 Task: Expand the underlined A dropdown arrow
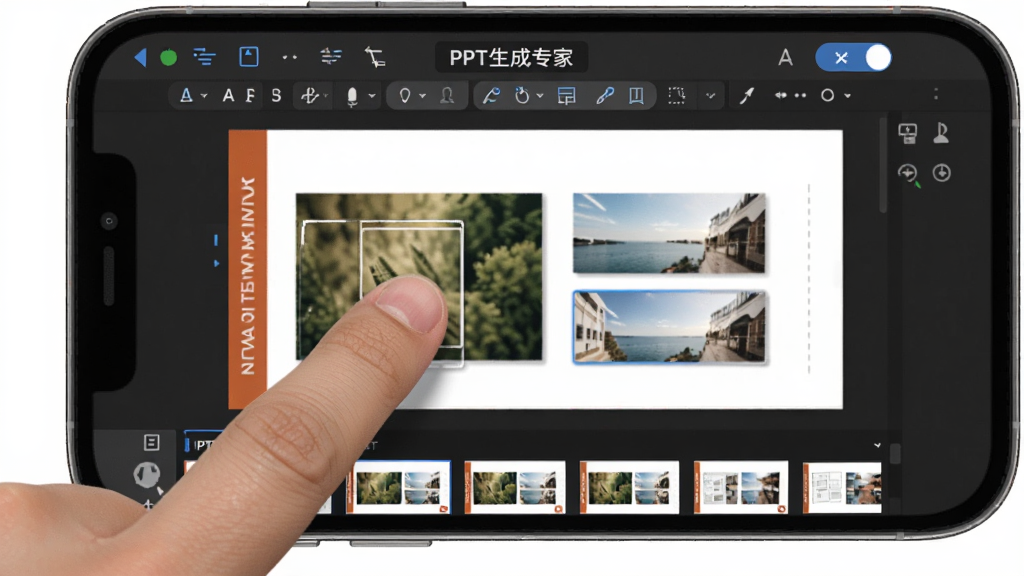click(204, 96)
